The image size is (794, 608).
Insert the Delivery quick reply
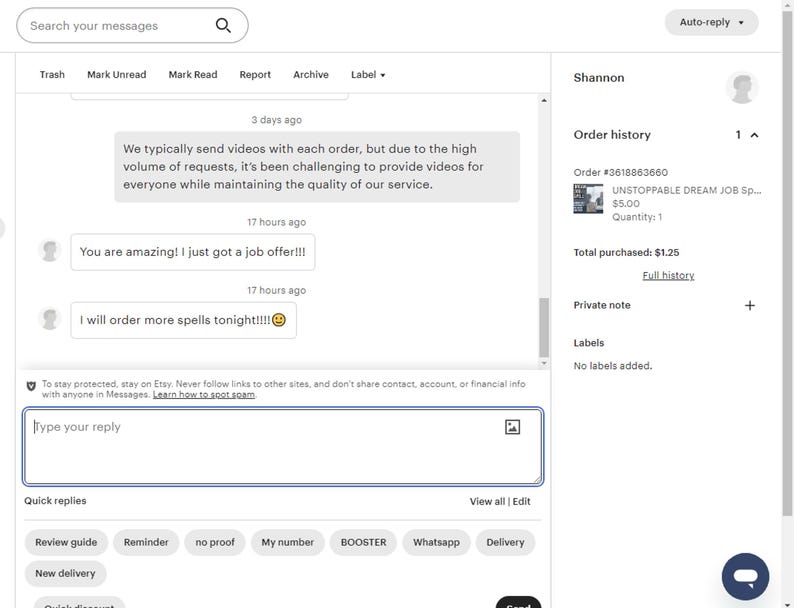coord(505,542)
